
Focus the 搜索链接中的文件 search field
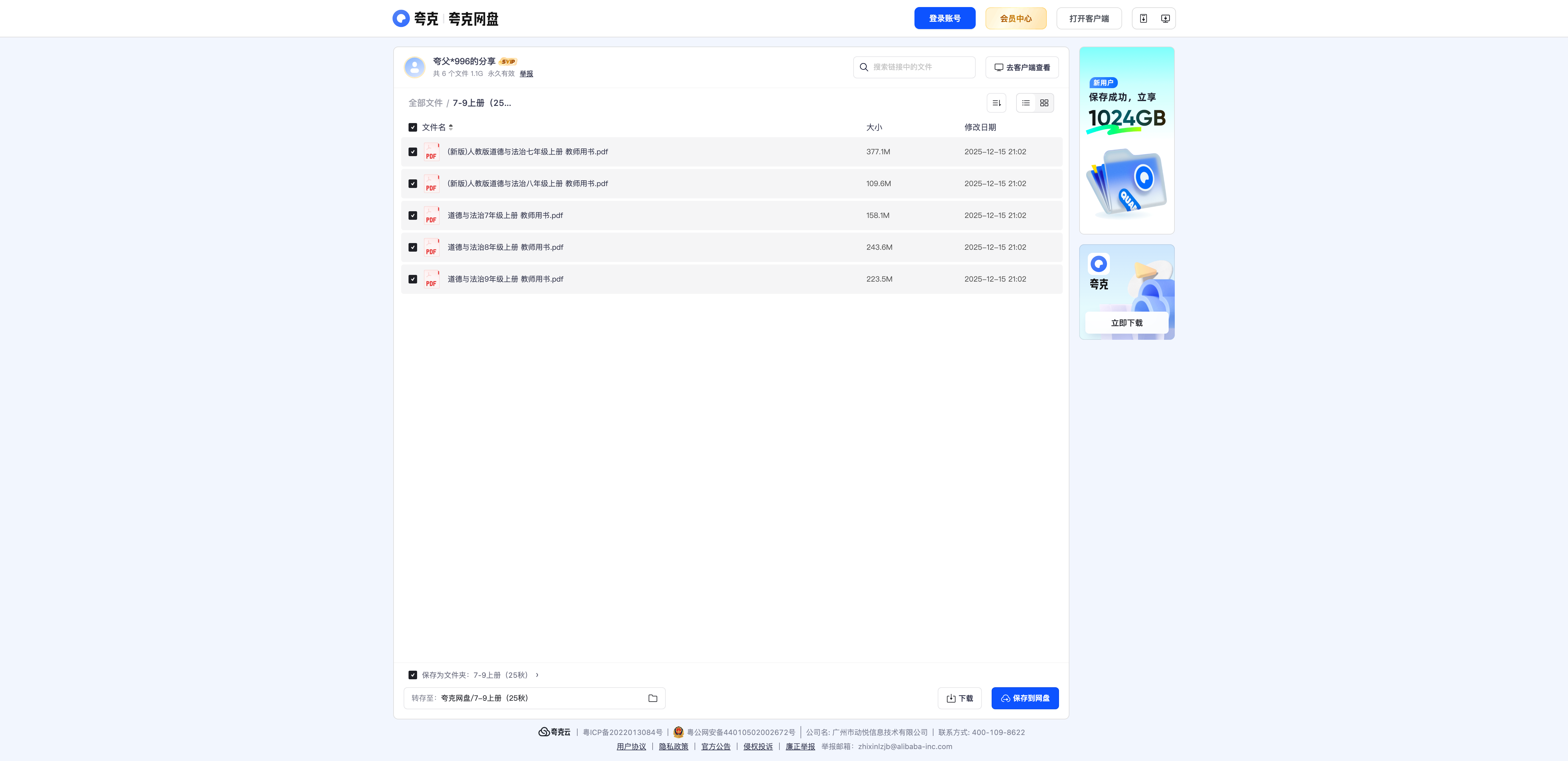pyautogui.click(x=914, y=67)
